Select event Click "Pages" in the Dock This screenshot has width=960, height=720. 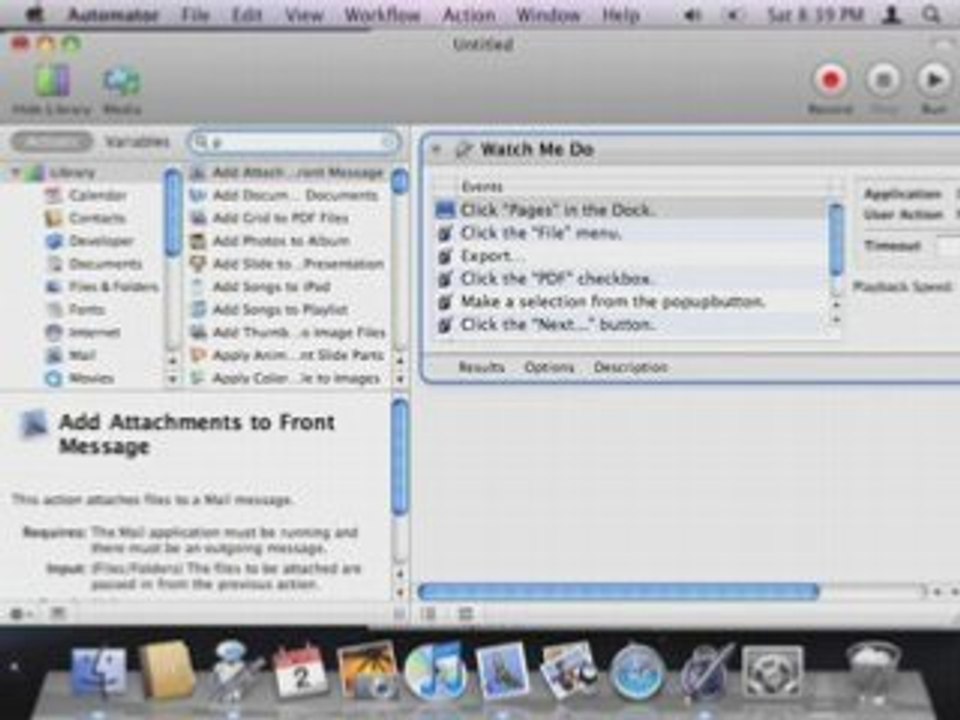631,210
